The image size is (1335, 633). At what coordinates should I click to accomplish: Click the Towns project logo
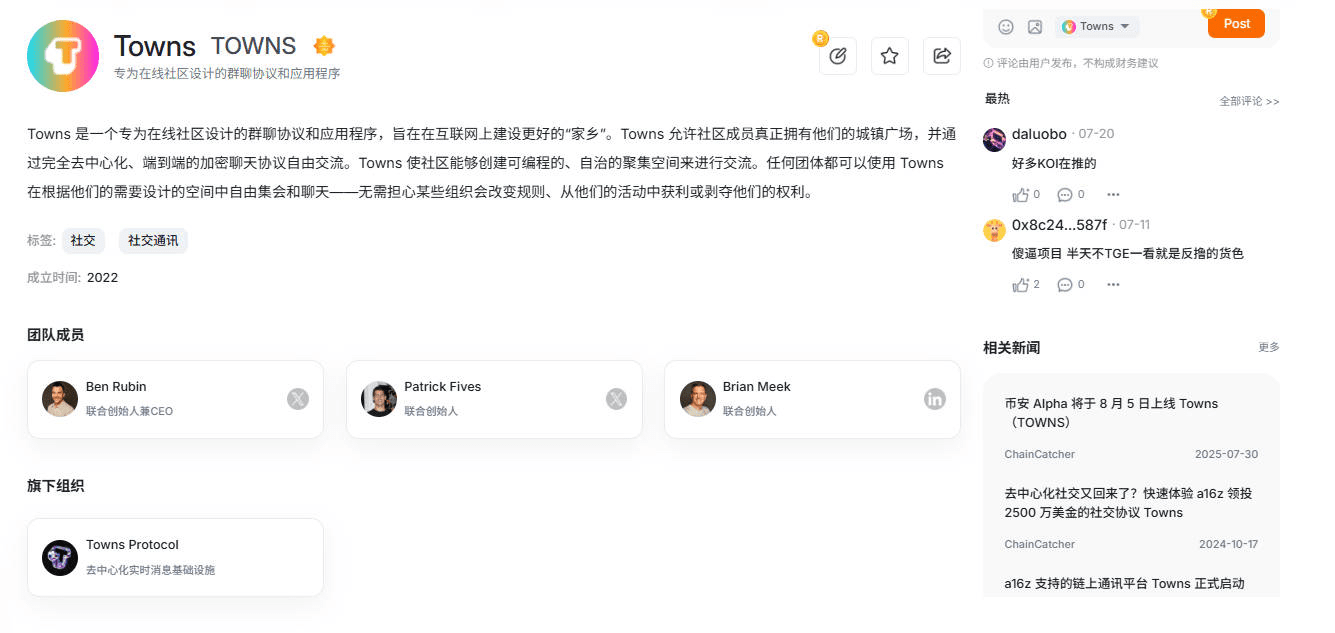pyautogui.click(x=63, y=56)
